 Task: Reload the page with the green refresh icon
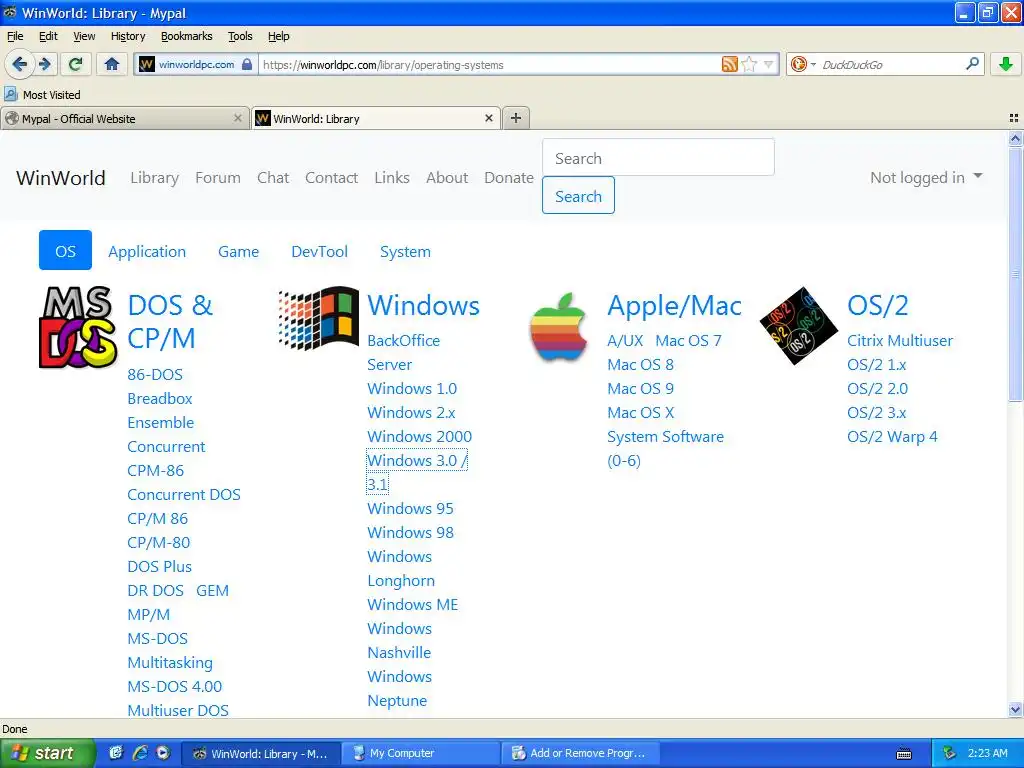point(75,64)
